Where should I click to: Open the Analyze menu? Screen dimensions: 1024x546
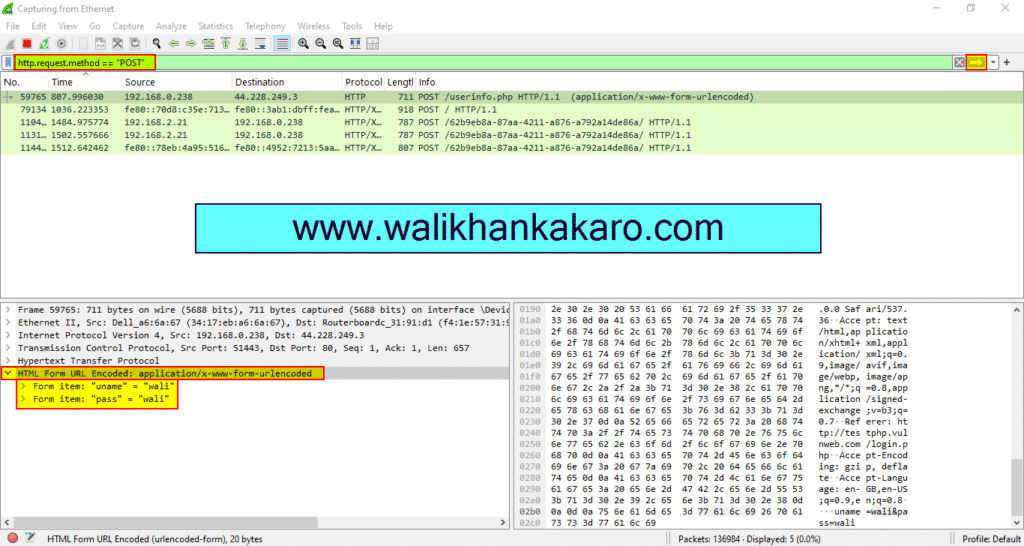(171, 26)
